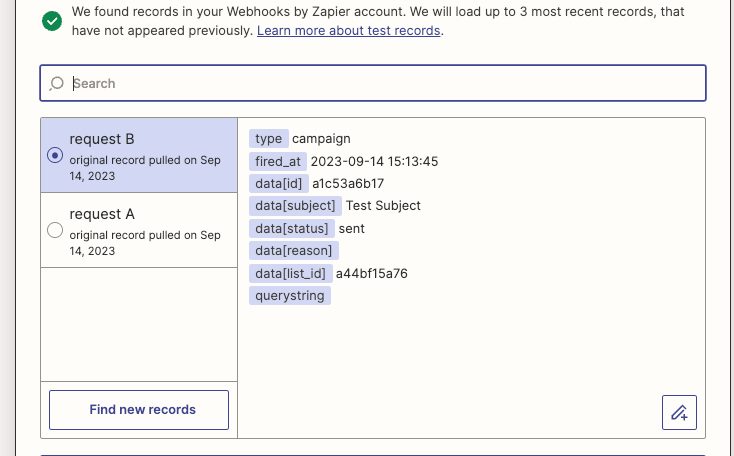Click the status value sent
734x456 pixels.
(352, 228)
